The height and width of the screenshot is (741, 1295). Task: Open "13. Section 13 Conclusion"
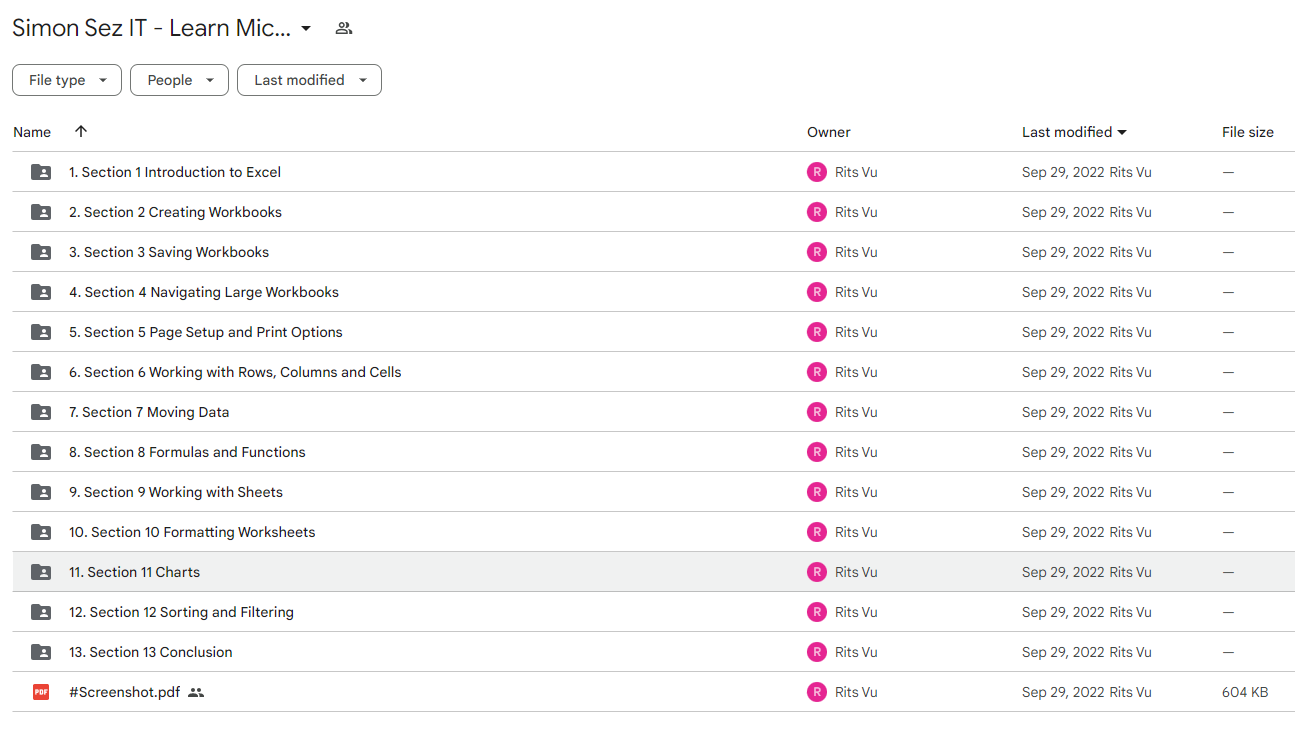pos(151,652)
